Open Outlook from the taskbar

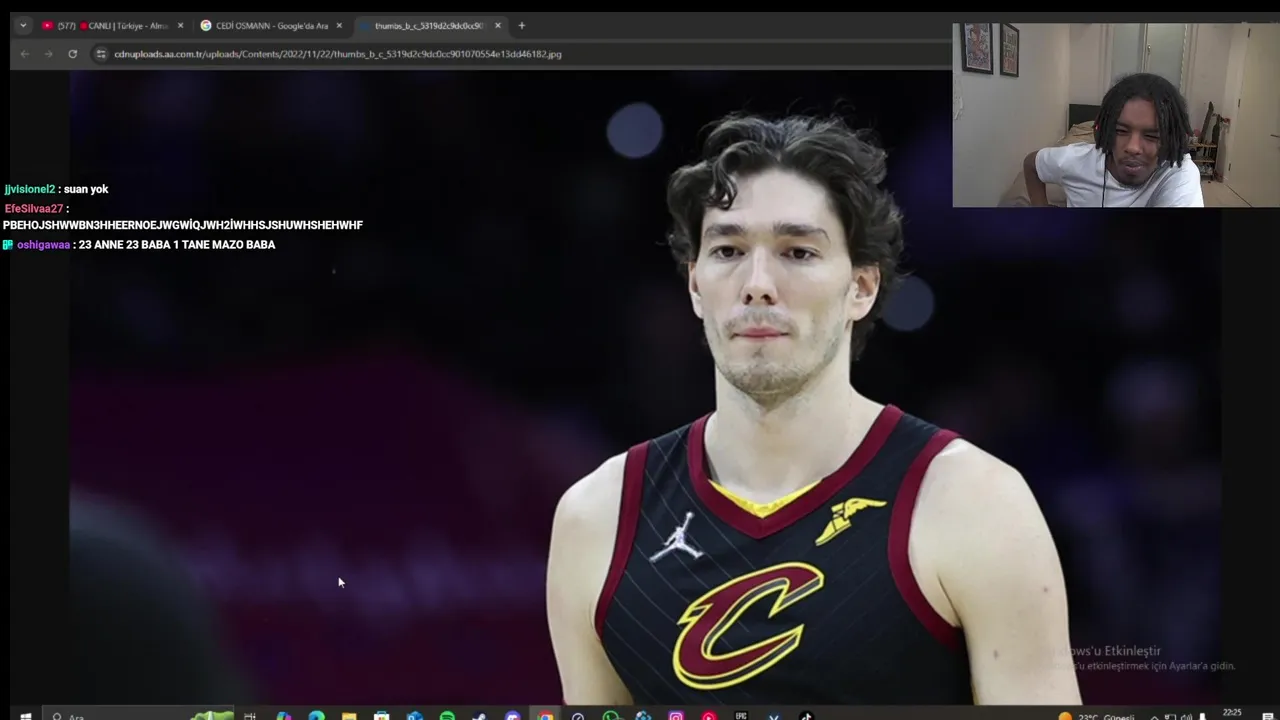[x=414, y=716]
